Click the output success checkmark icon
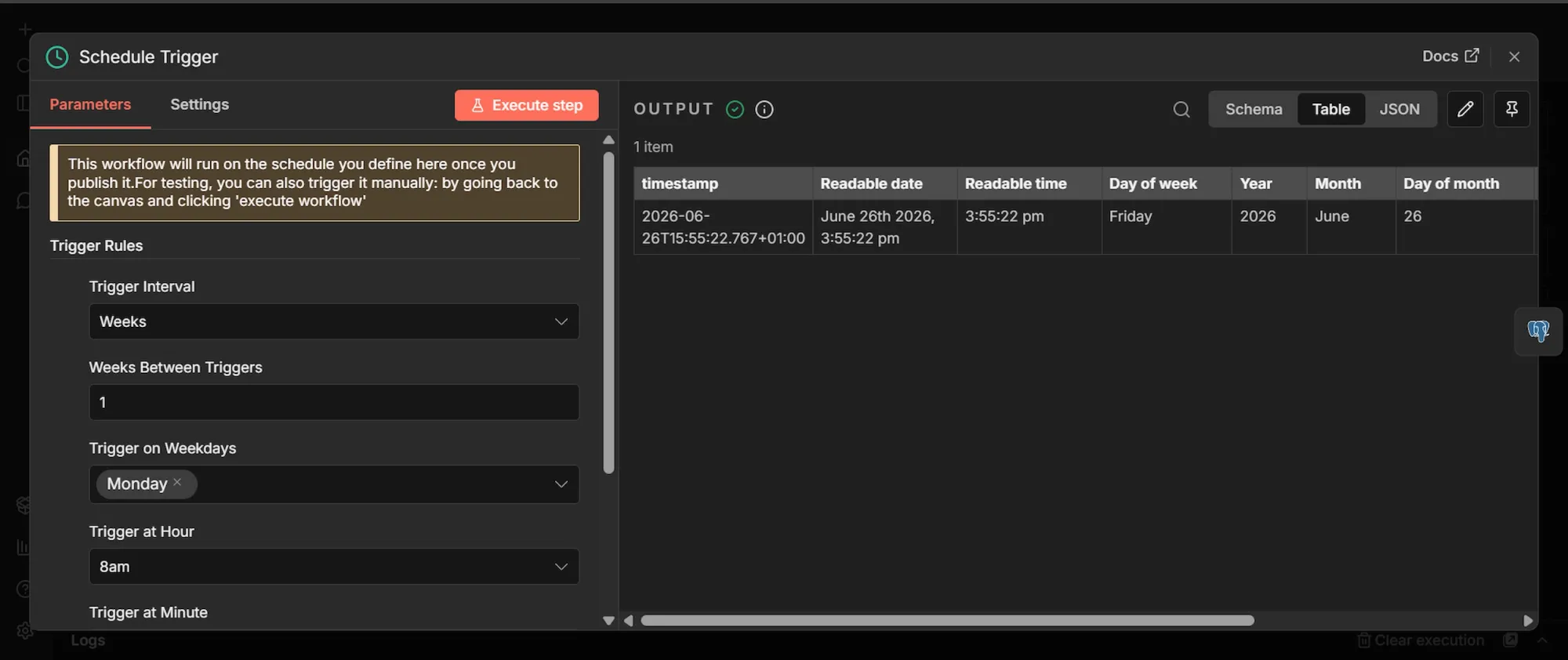Image resolution: width=1568 pixels, height=660 pixels. pyautogui.click(x=735, y=109)
